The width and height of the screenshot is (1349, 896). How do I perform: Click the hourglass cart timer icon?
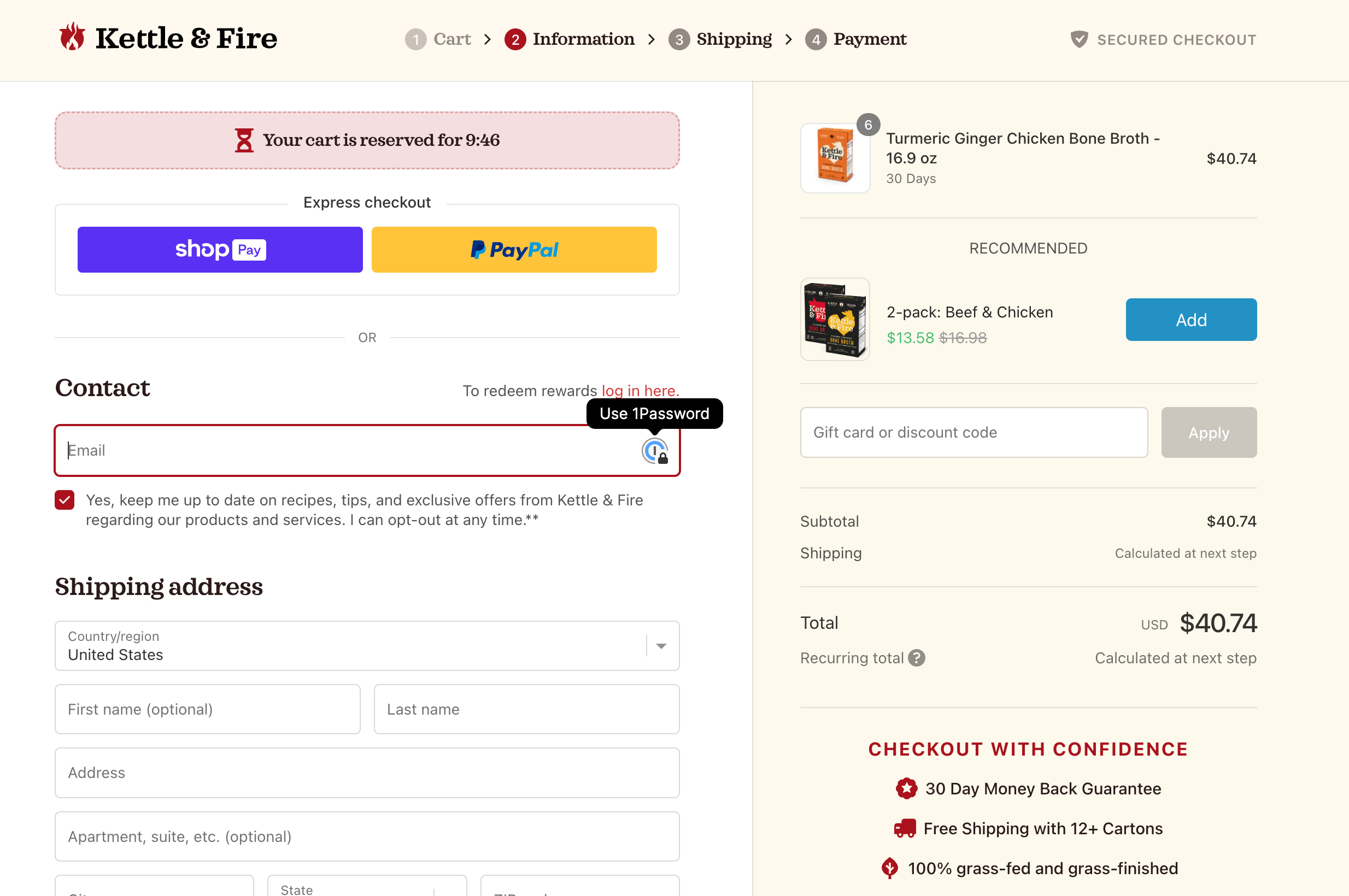click(x=244, y=140)
